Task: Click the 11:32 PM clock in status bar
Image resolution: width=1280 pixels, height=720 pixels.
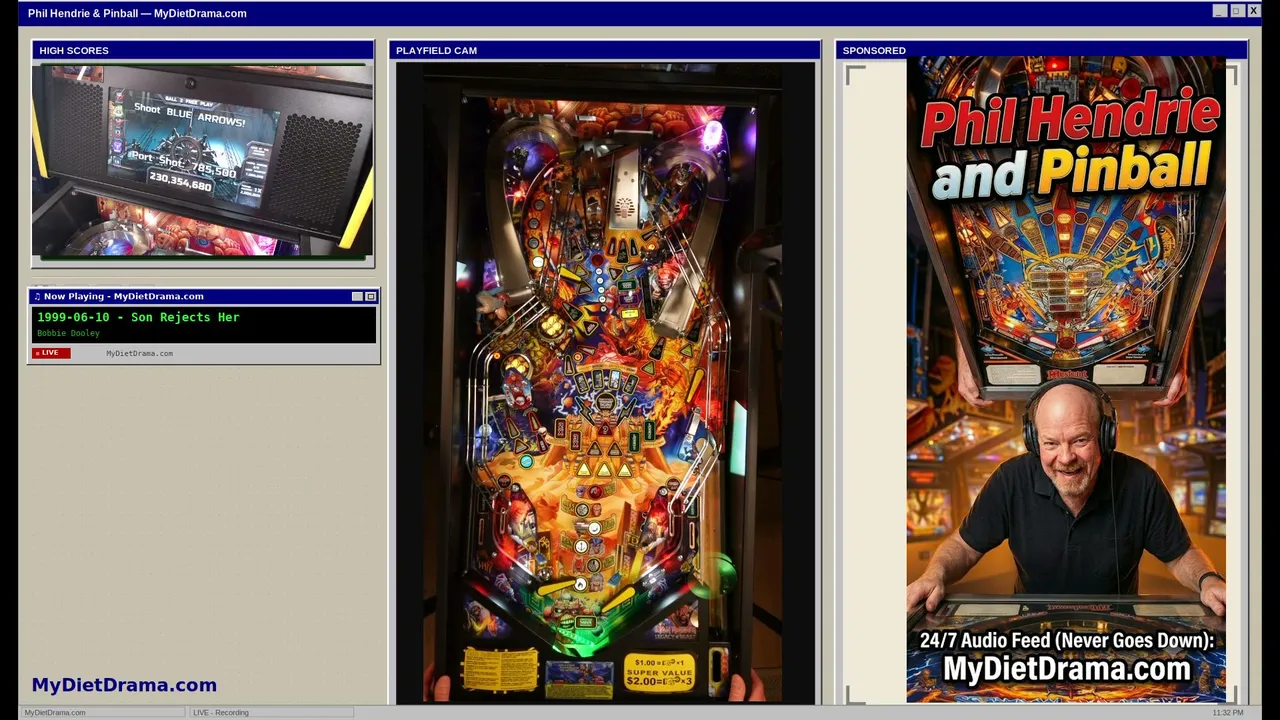Action: coord(1228,712)
